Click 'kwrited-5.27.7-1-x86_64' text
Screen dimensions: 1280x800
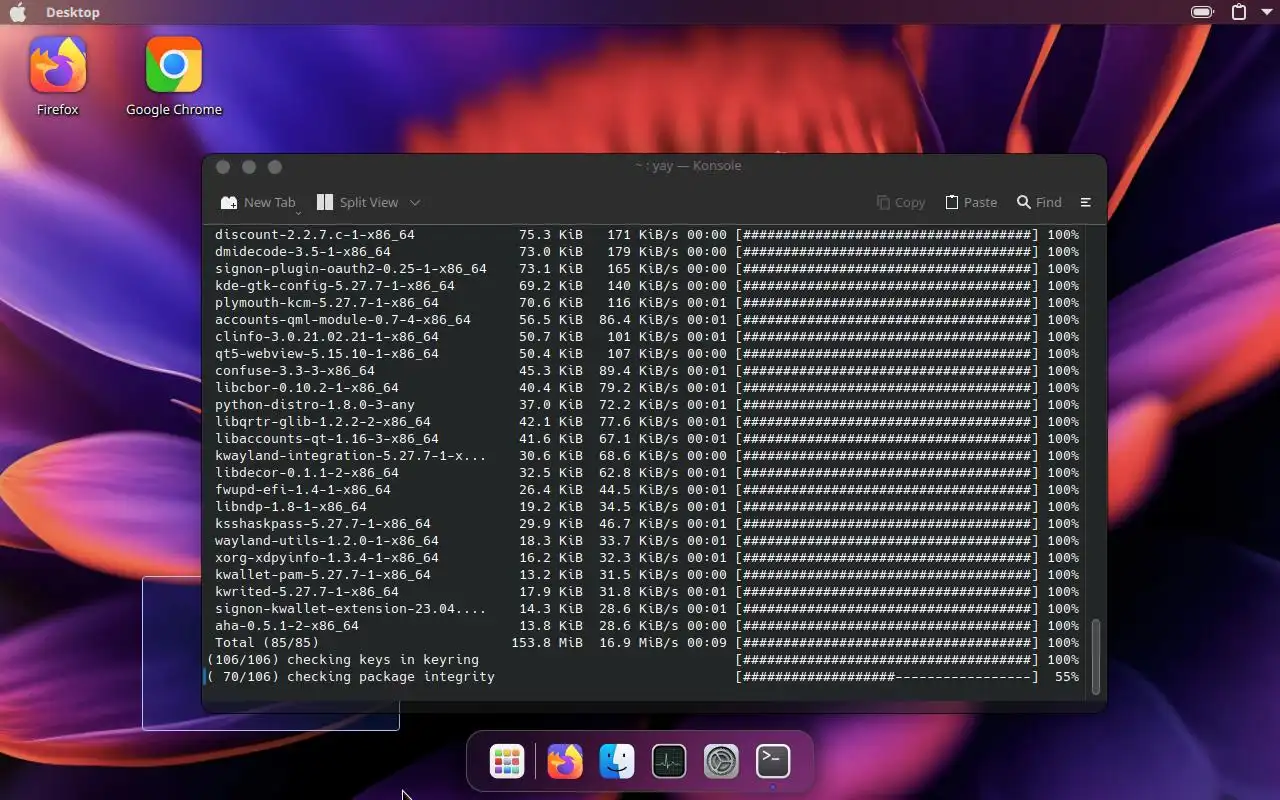pyautogui.click(x=307, y=592)
